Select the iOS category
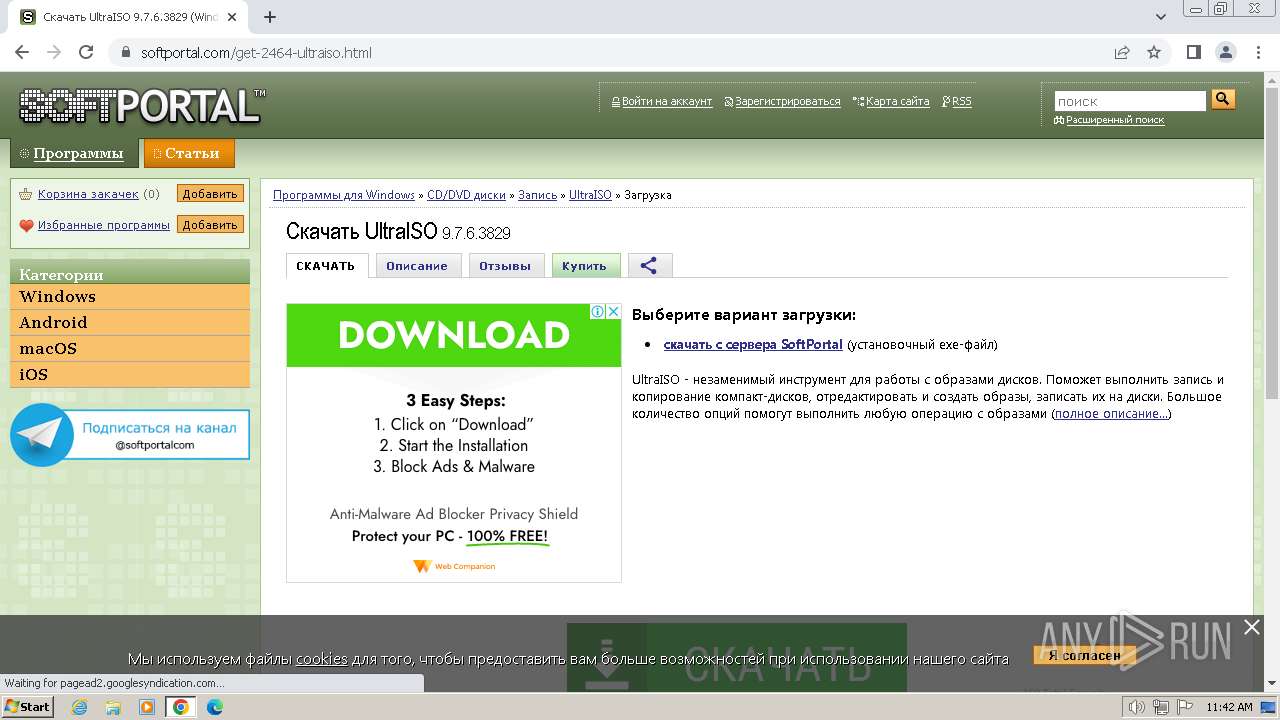This screenshot has height=720, width=1280. click(x=130, y=375)
